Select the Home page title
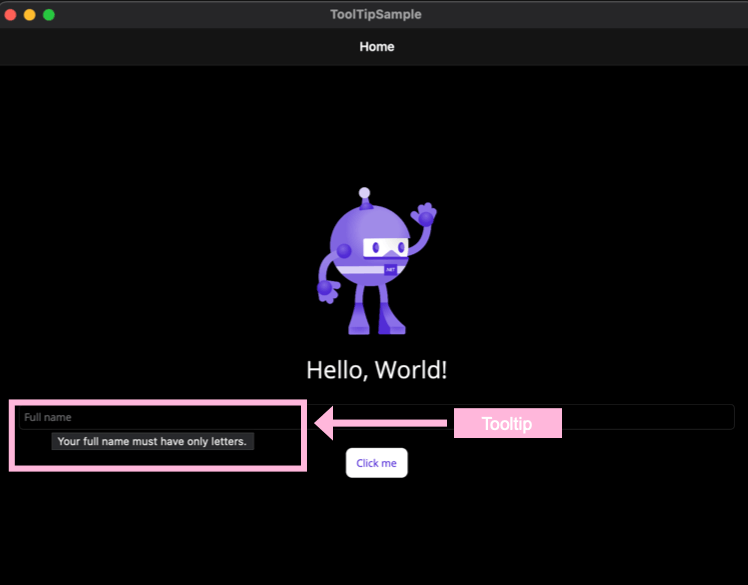The height and width of the screenshot is (585, 748). point(377,47)
